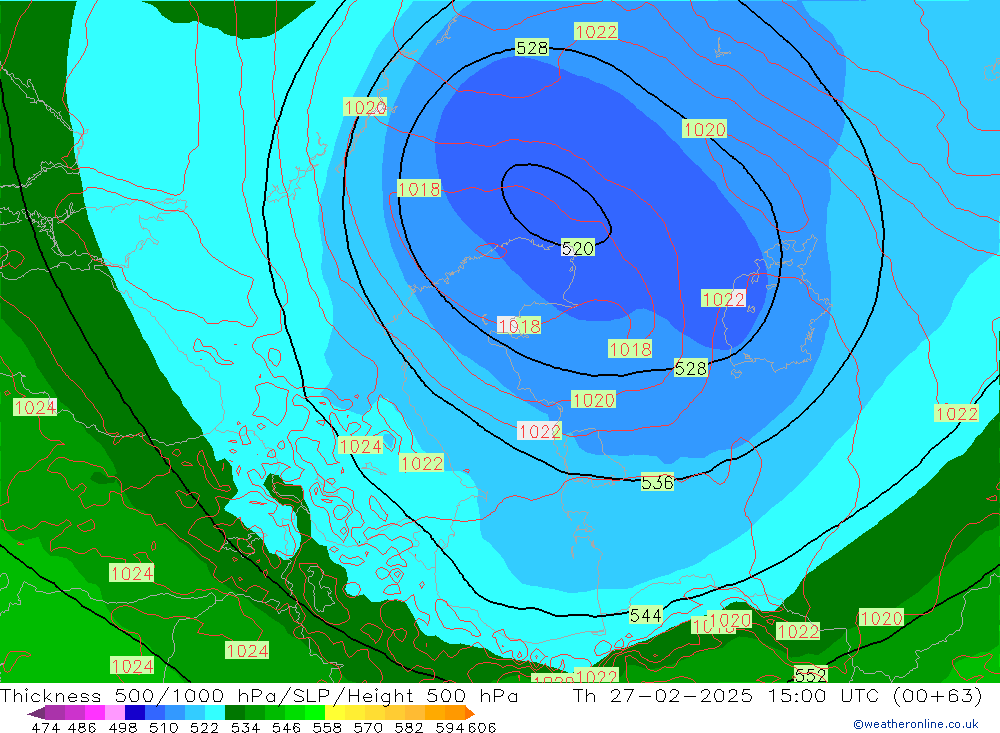Click the orange right arrow legend tip

[x=469, y=713]
